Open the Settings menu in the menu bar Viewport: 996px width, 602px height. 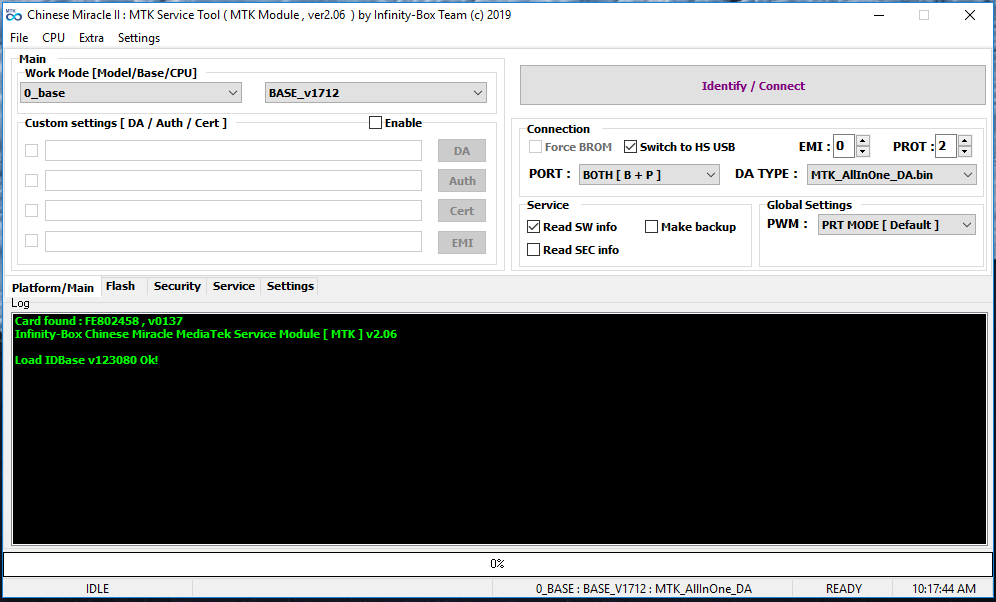[138, 37]
